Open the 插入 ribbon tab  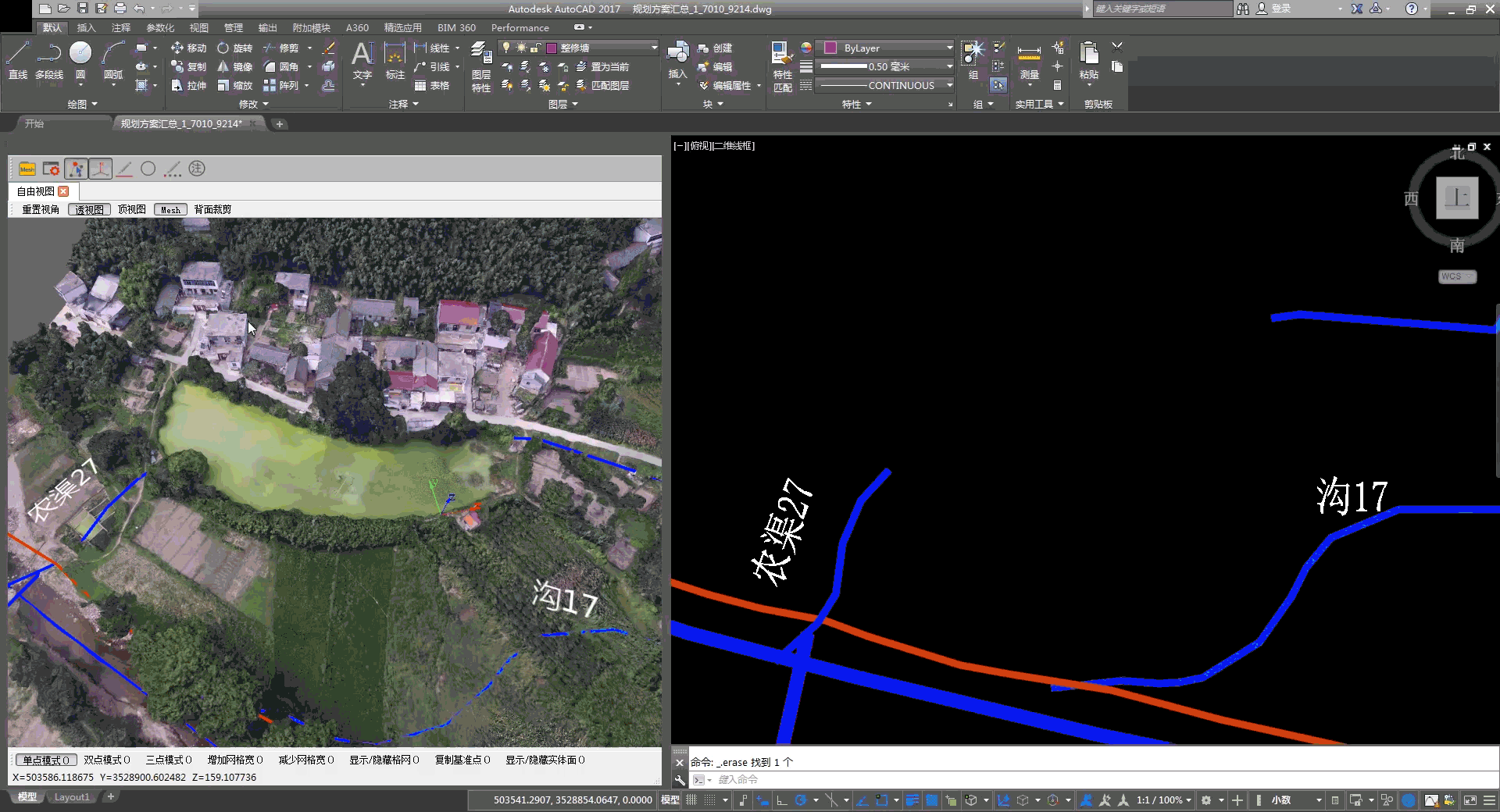(86, 28)
